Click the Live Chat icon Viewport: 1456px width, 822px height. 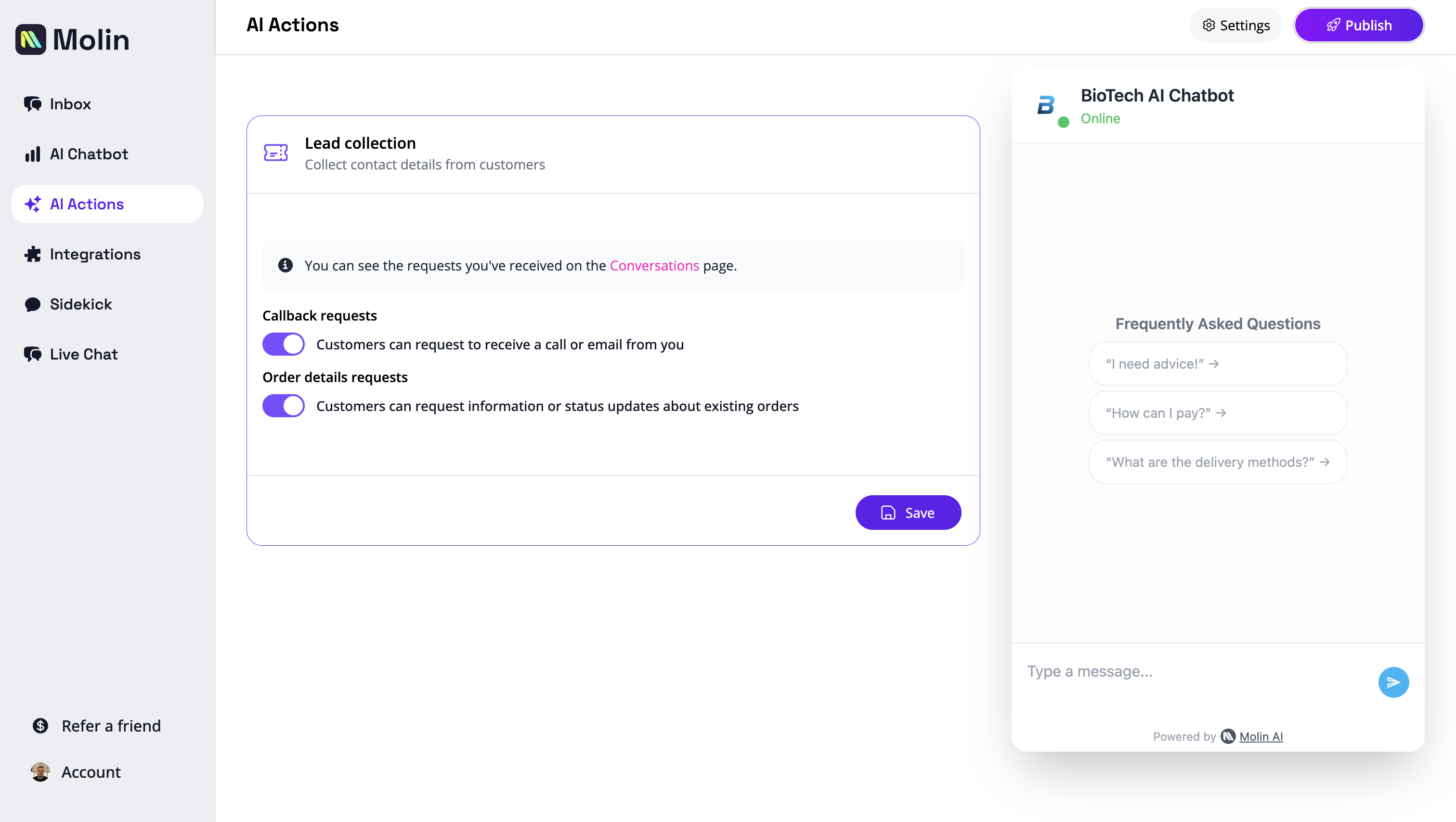tap(33, 354)
